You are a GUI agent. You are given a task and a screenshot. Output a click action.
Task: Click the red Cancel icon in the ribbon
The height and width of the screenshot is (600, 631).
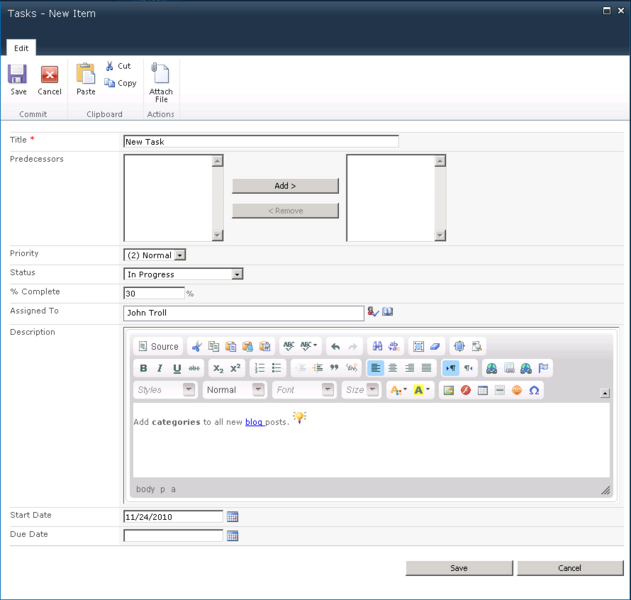coord(49,74)
